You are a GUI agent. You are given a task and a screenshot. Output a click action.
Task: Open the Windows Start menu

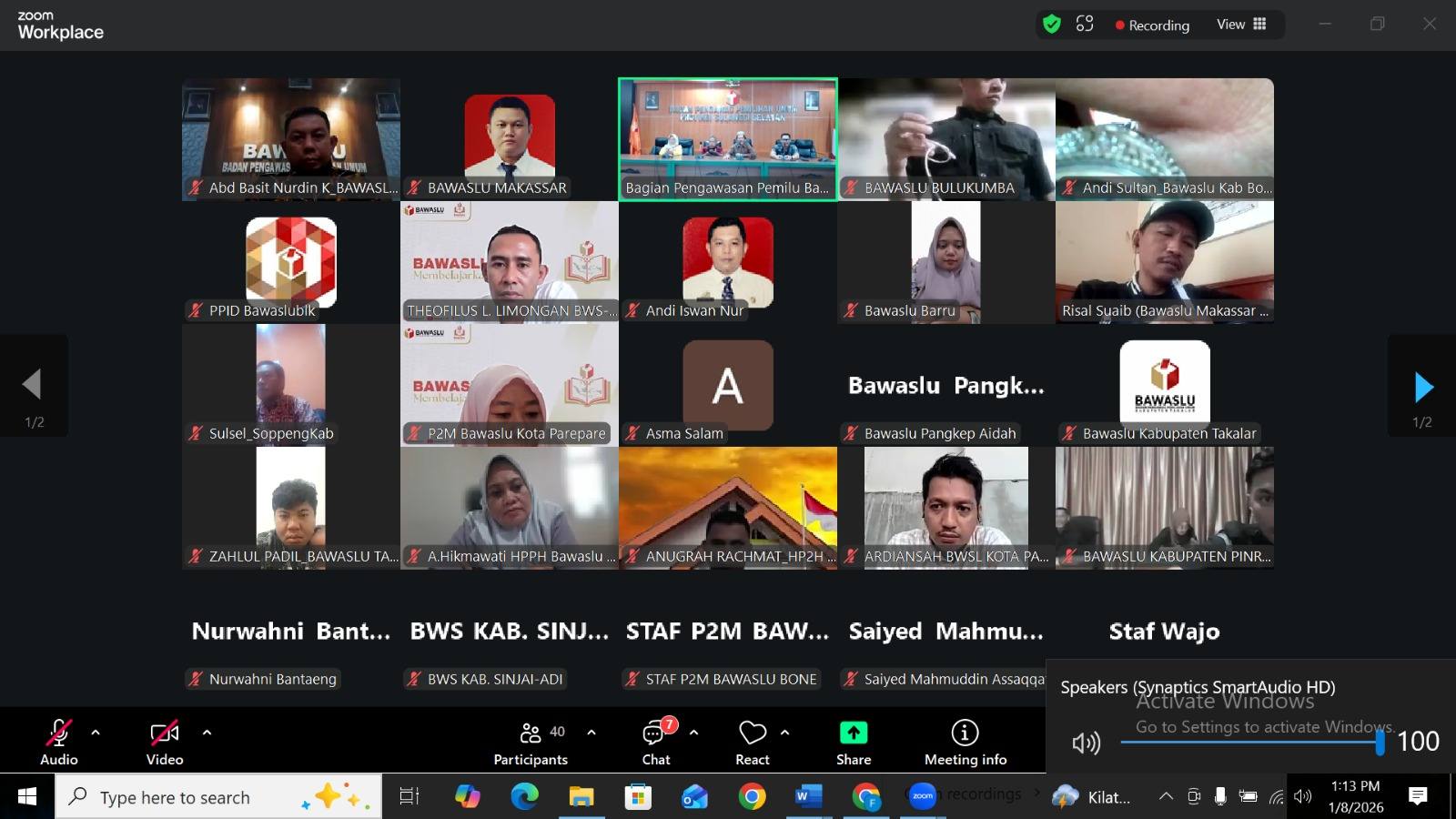pyautogui.click(x=27, y=797)
